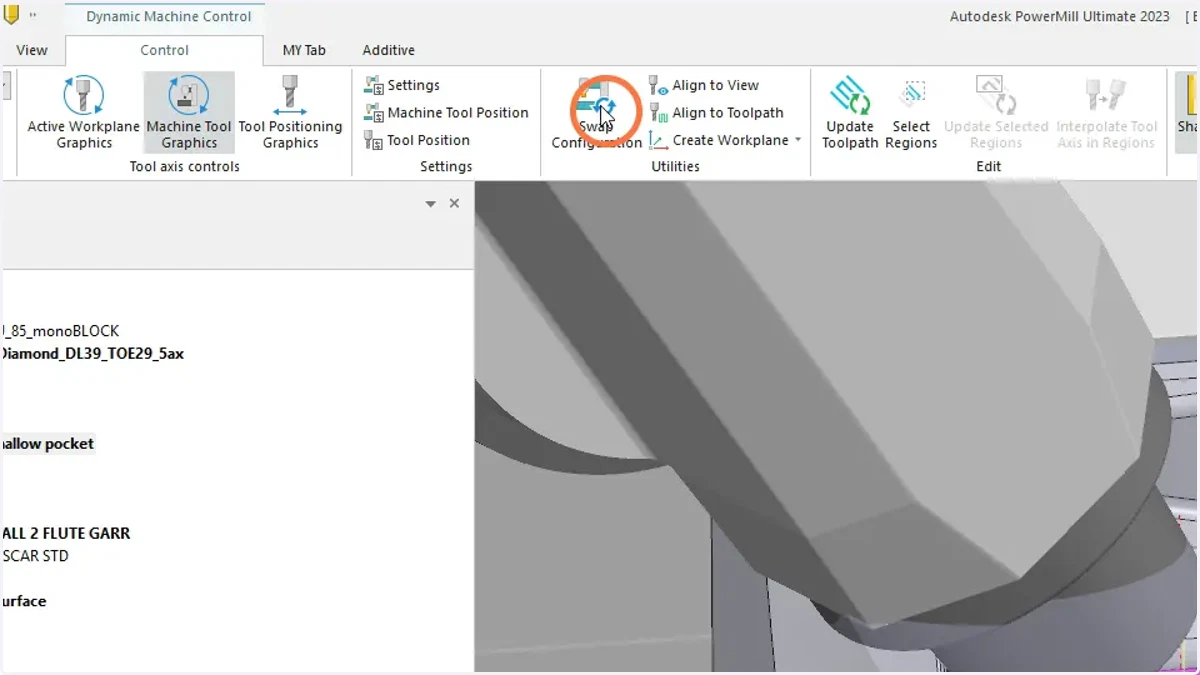
Task: Click the PowerMill application icon
Action: 11,15
